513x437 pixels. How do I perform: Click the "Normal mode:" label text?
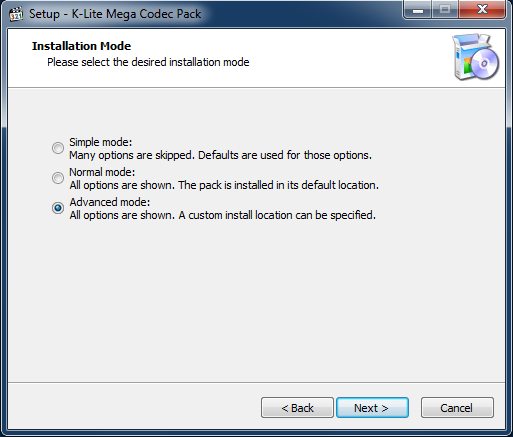click(x=102, y=172)
